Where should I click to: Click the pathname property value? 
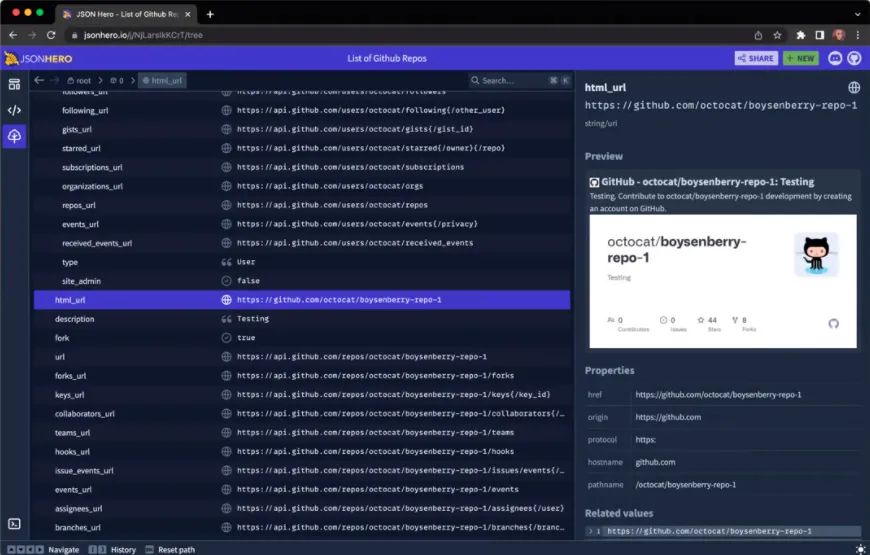tap(685, 485)
